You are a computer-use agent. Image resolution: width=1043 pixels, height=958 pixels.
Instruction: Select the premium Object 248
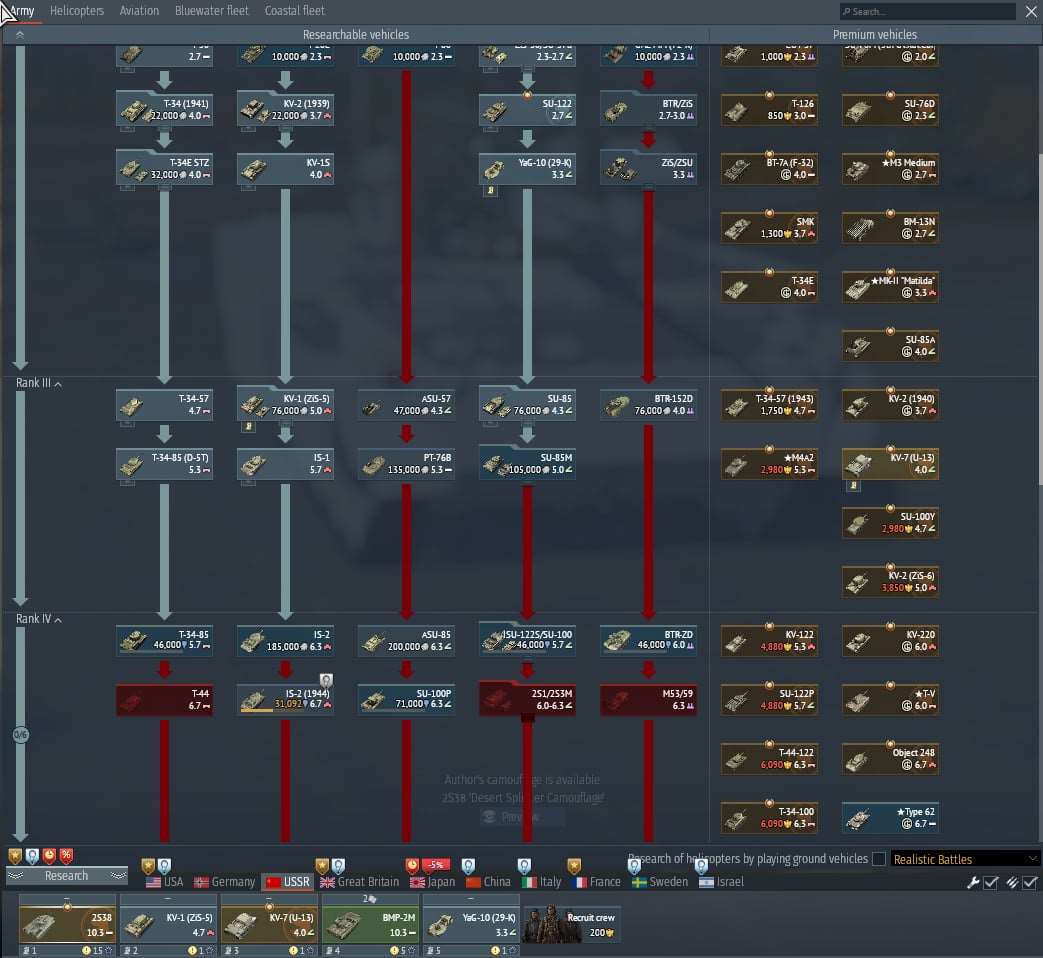click(x=890, y=758)
